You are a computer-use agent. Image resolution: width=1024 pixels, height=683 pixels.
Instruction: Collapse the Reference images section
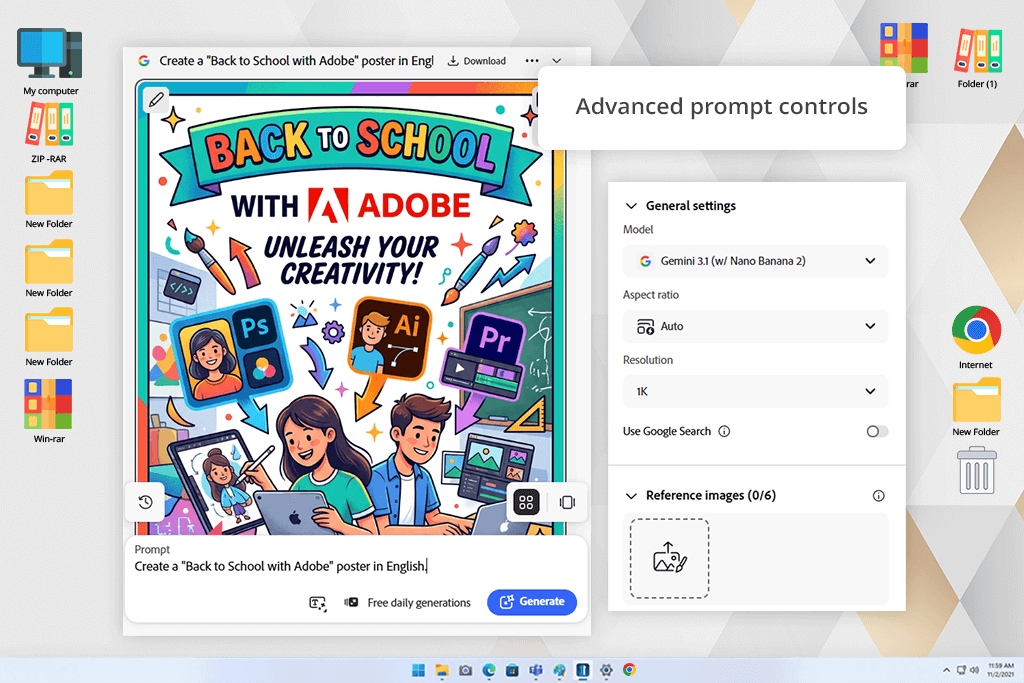(x=631, y=496)
